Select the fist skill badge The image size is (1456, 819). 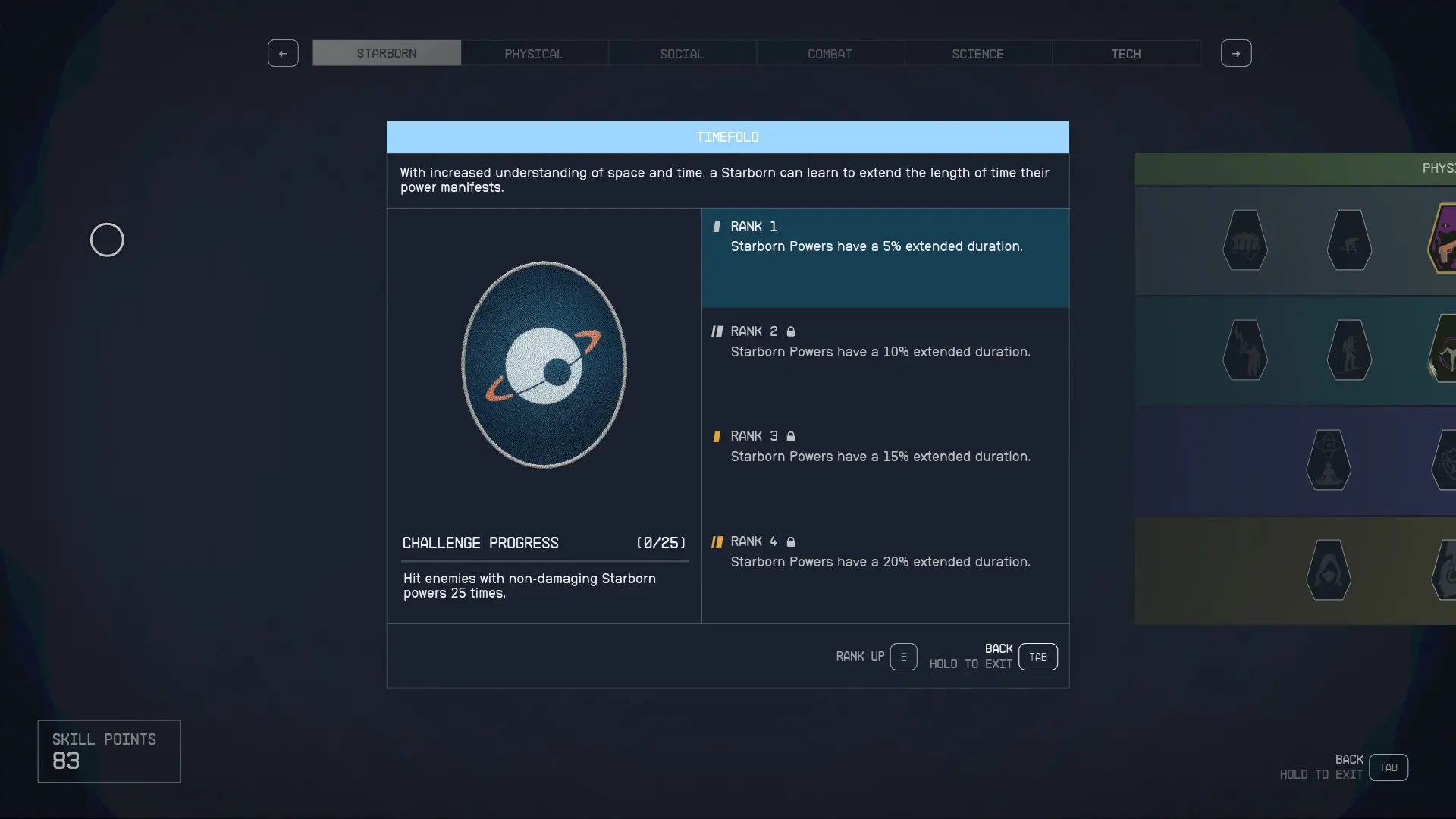coord(1244,240)
